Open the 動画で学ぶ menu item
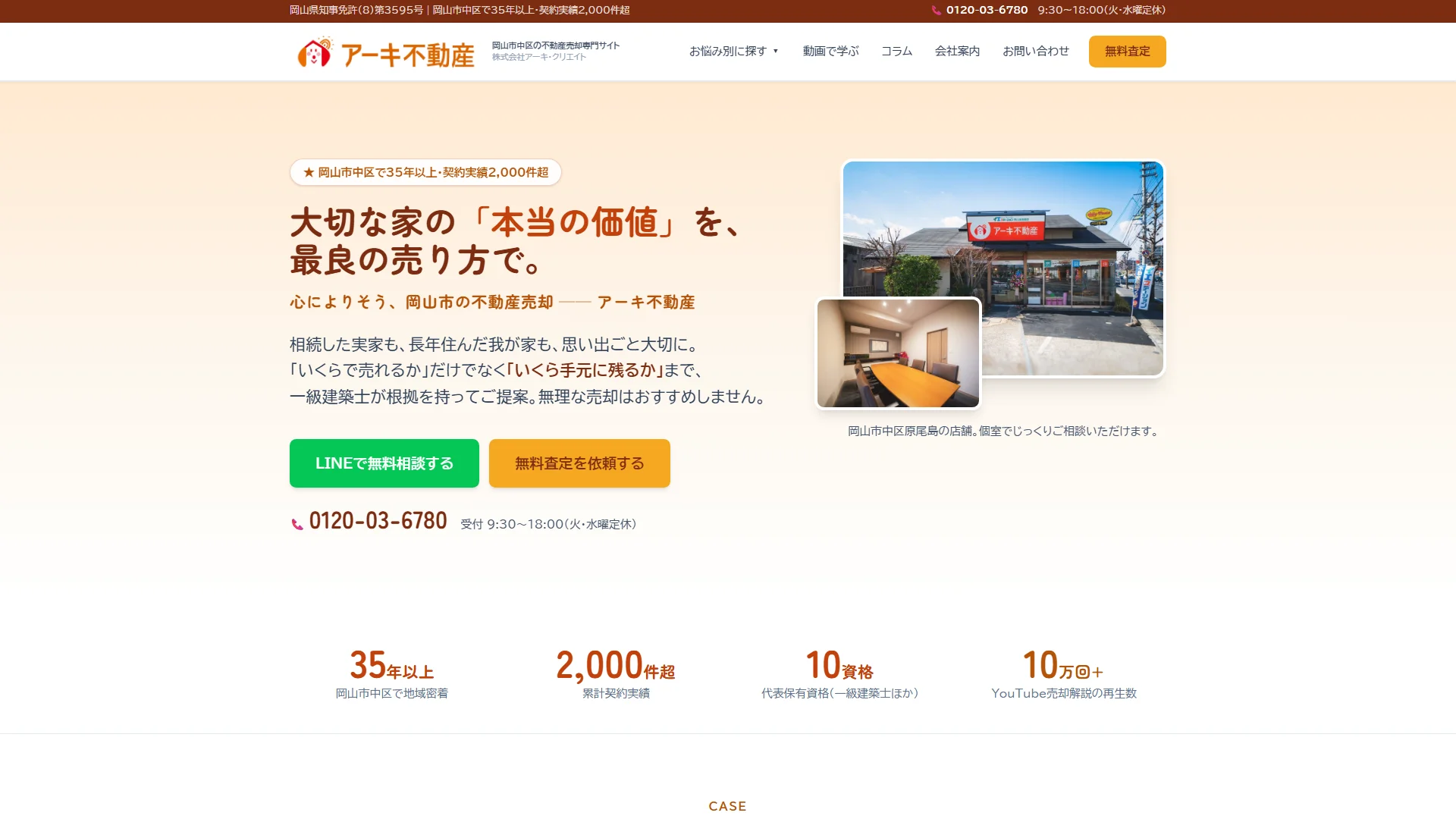 (x=830, y=51)
